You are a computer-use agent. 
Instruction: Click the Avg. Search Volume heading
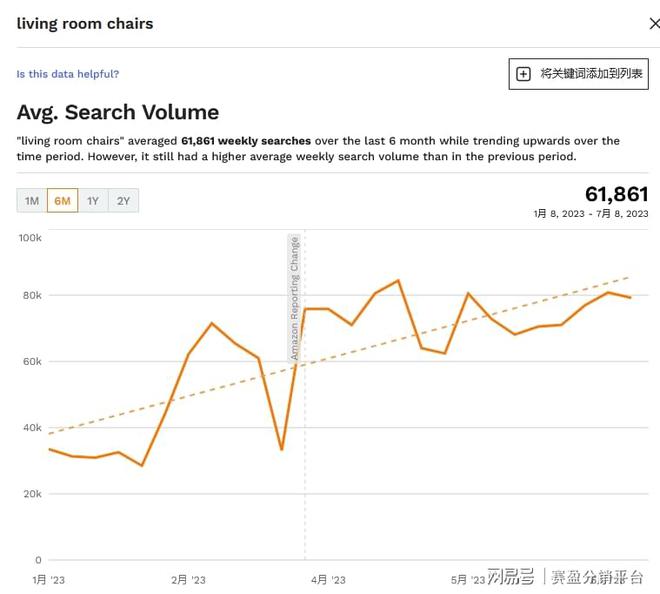point(118,112)
